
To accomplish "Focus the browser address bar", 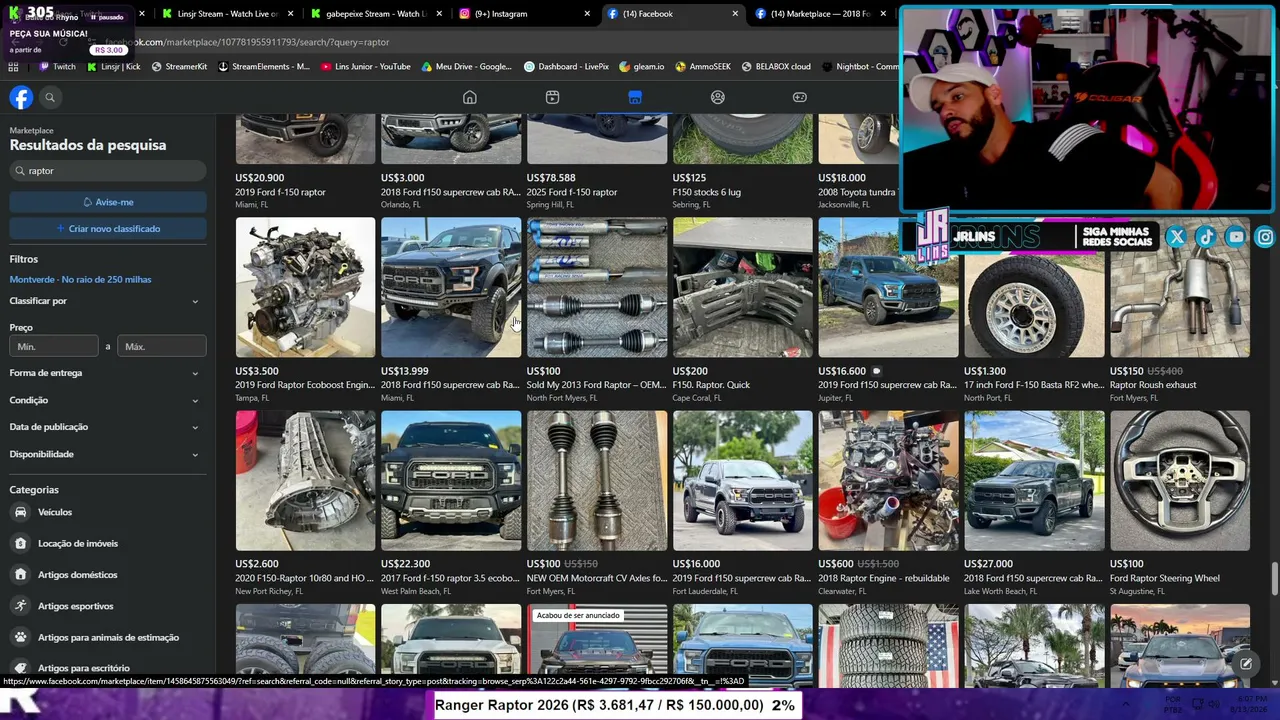I will click(x=480, y=42).
